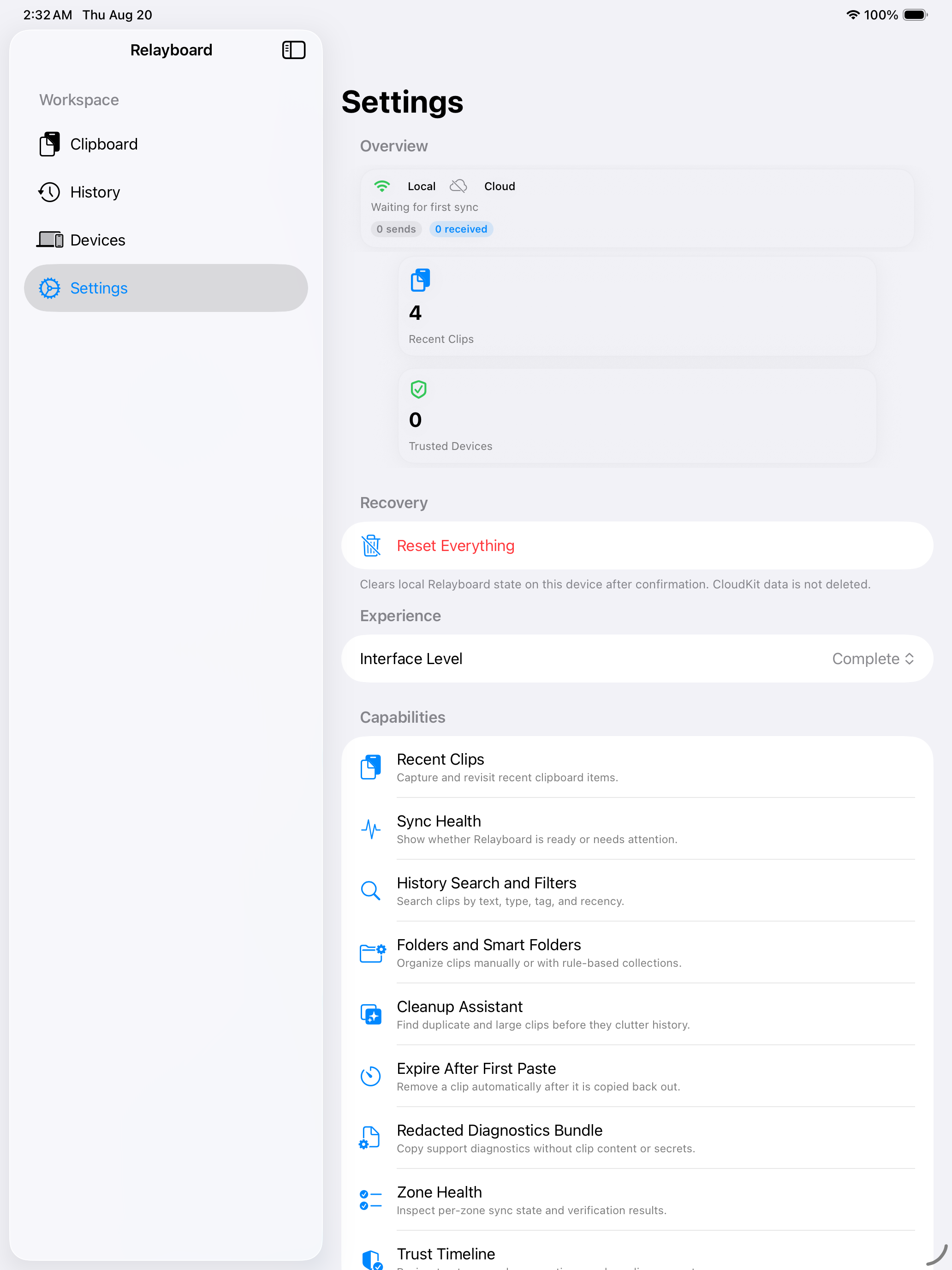
Task: Open the Interface Level dropdown
Action: [637, 659]
